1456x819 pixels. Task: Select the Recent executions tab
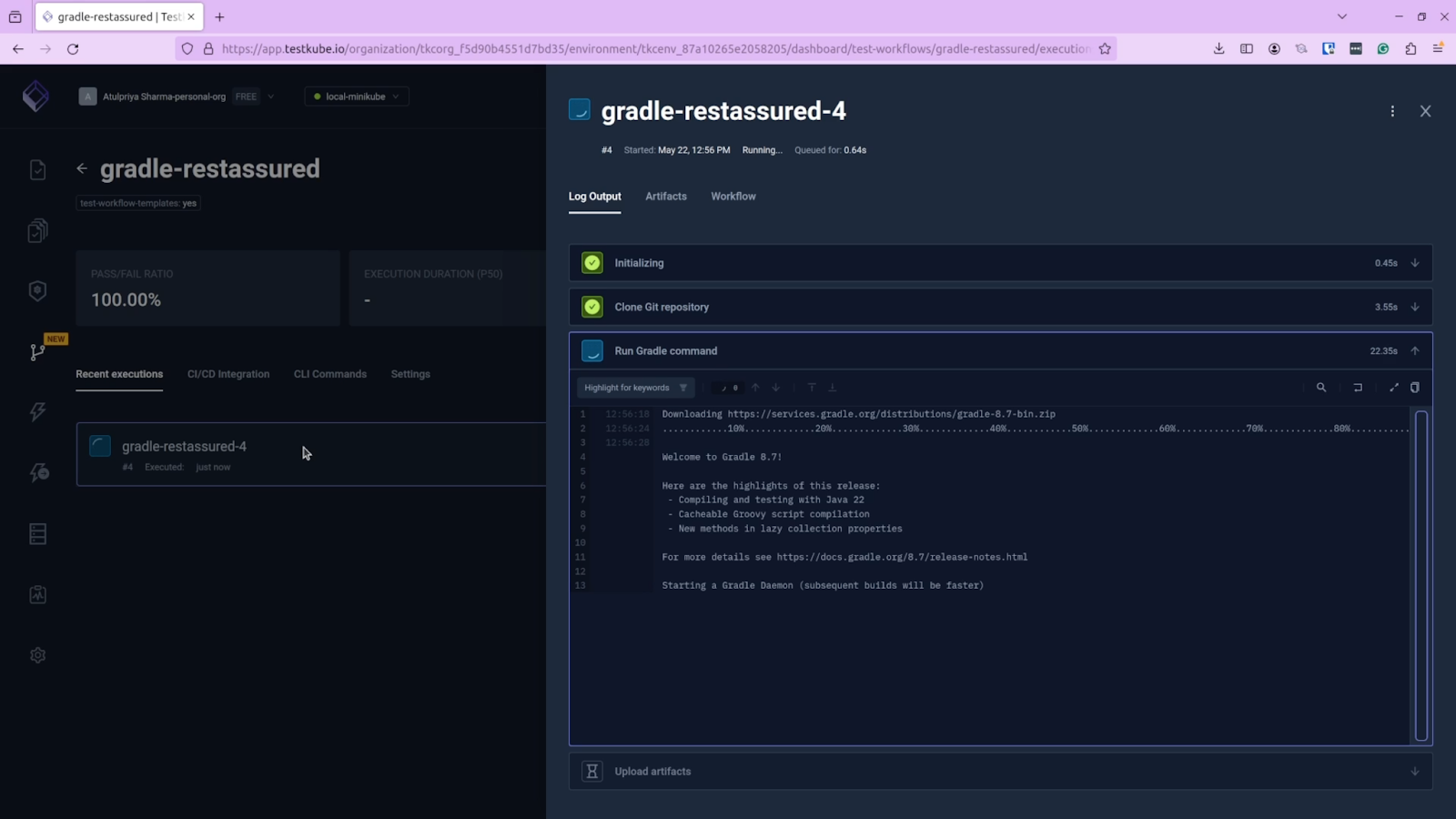point(119,374)
